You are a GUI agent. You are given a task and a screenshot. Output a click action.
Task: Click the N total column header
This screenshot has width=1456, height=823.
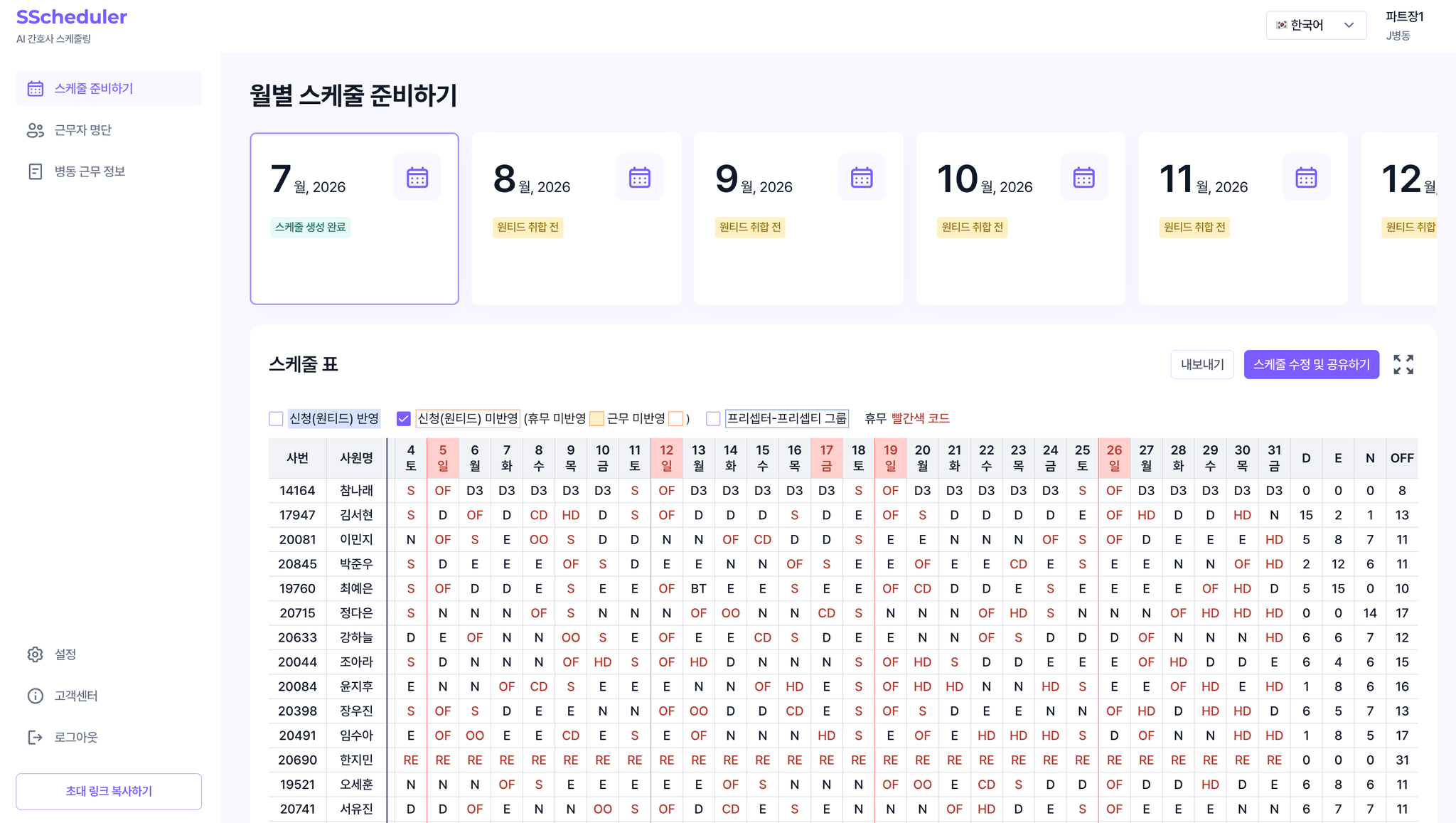pyautogui.click(x=1370, y=458)
